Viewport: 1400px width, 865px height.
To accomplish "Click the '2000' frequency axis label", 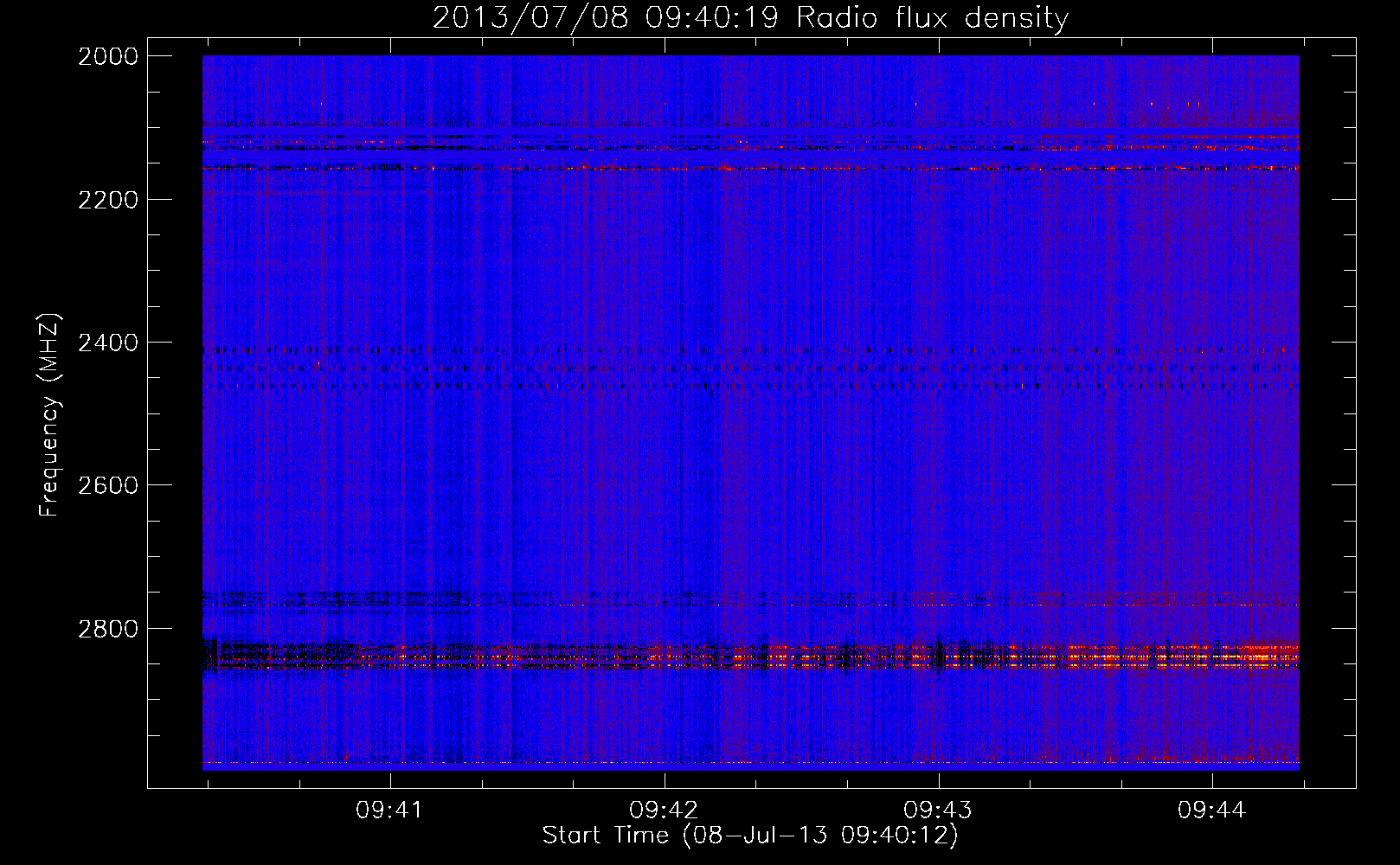I will 108,56.
